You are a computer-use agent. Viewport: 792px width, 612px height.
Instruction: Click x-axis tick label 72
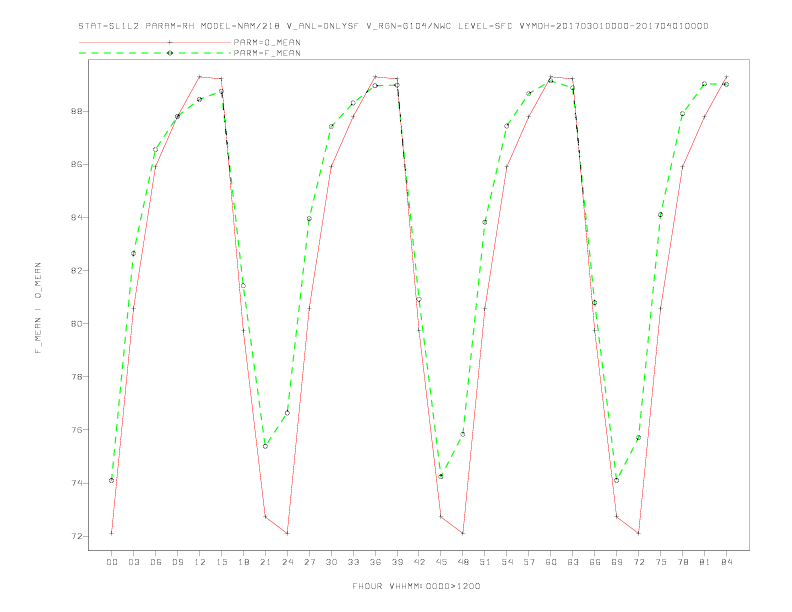[639, 562]
